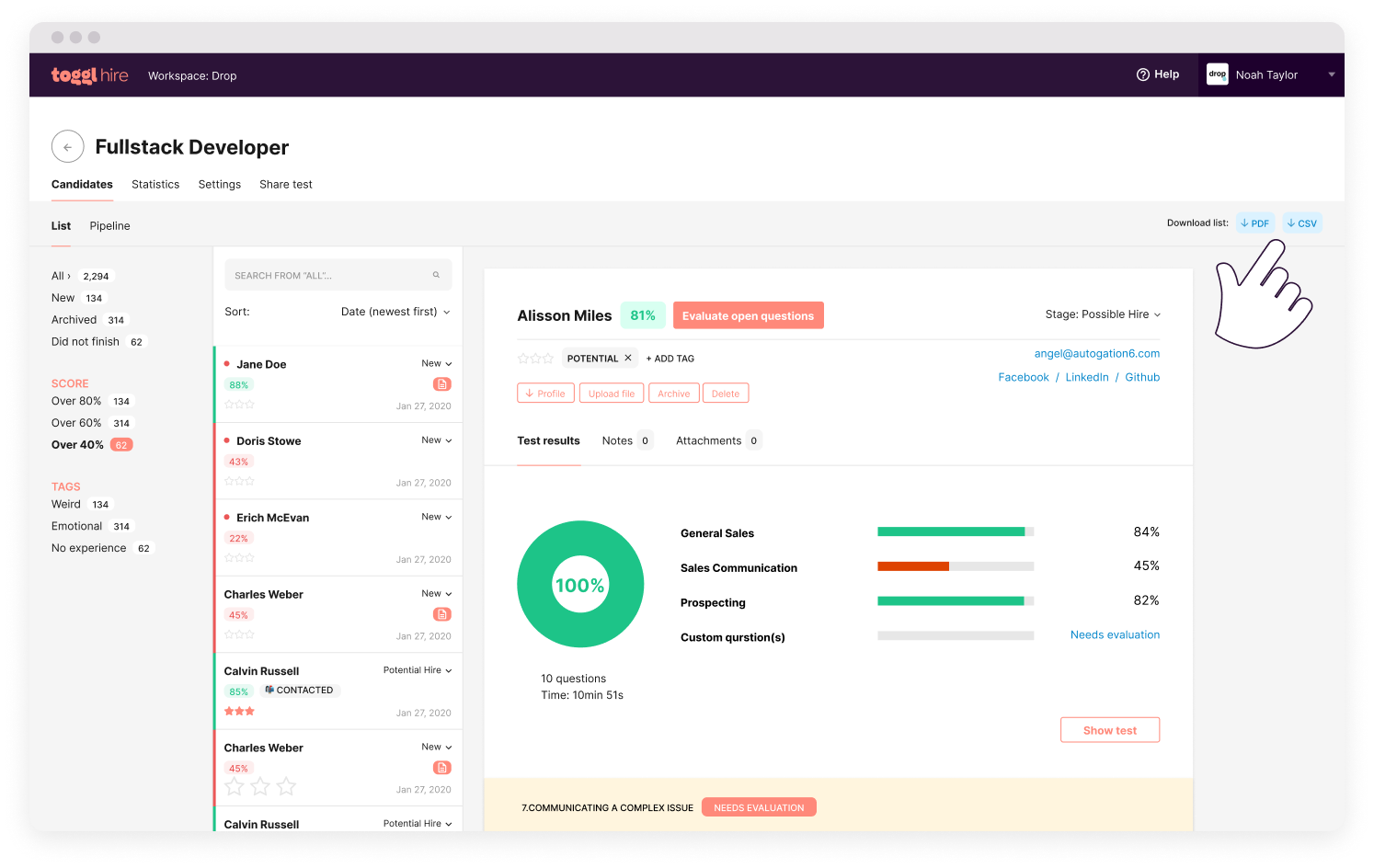The height and width of the screenshot is (868, 1374).
Task: Click the 100% completion donut chart
Action: pos(580,585)
